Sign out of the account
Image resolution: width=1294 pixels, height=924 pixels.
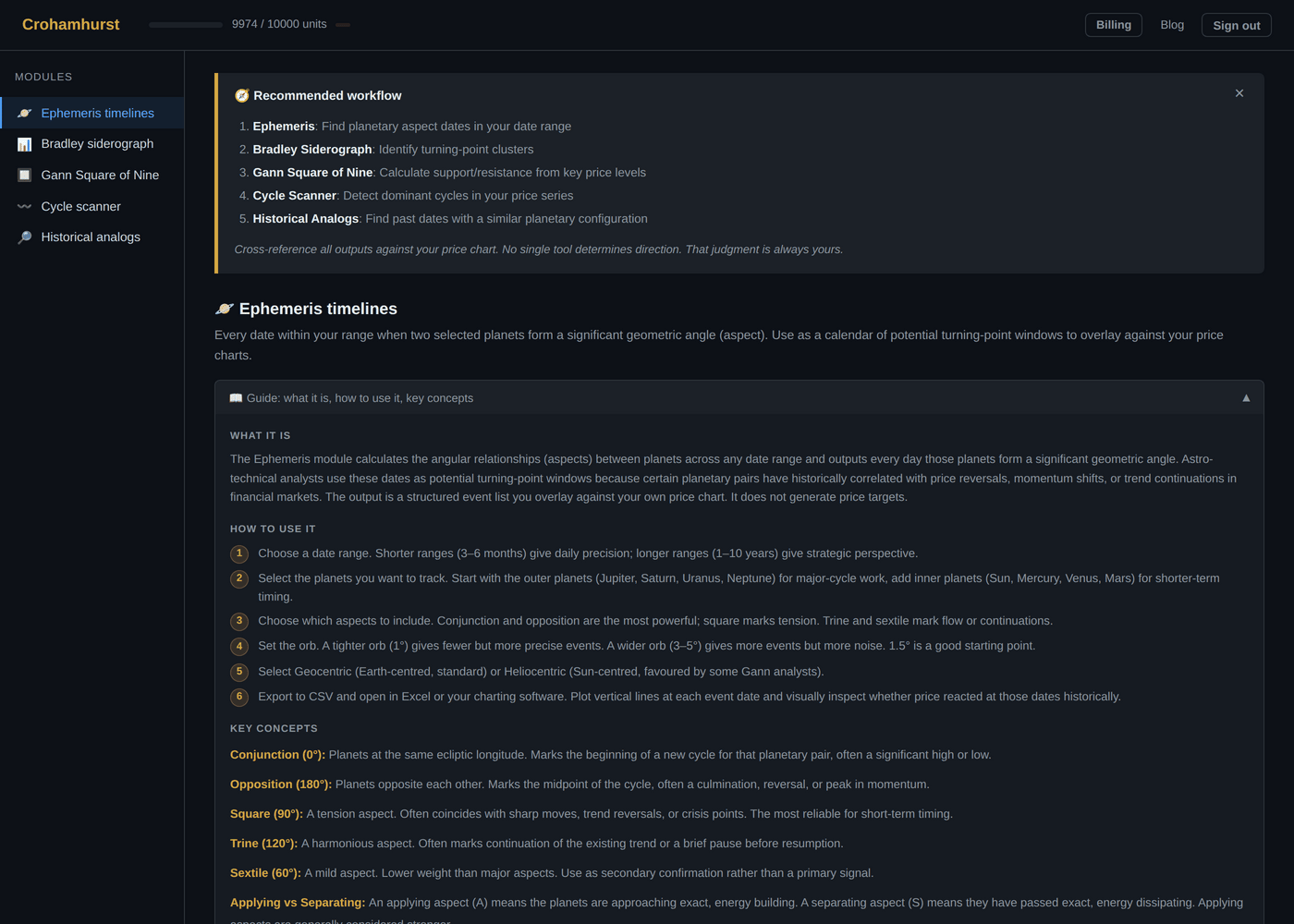(x=1237, y=25)
